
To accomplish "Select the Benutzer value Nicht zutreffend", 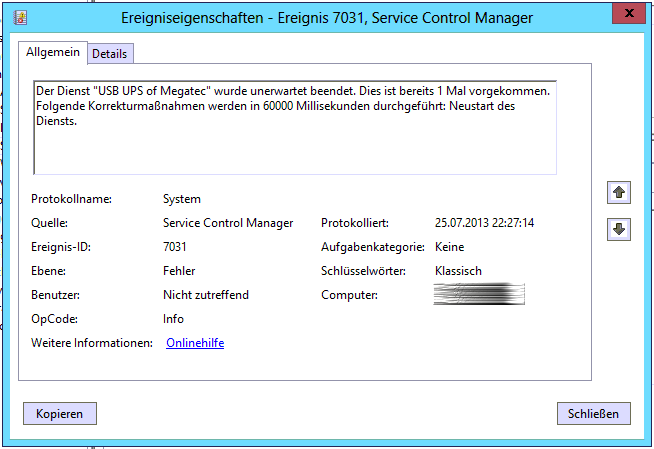I will pyautogui.click(x=206, y=295).
